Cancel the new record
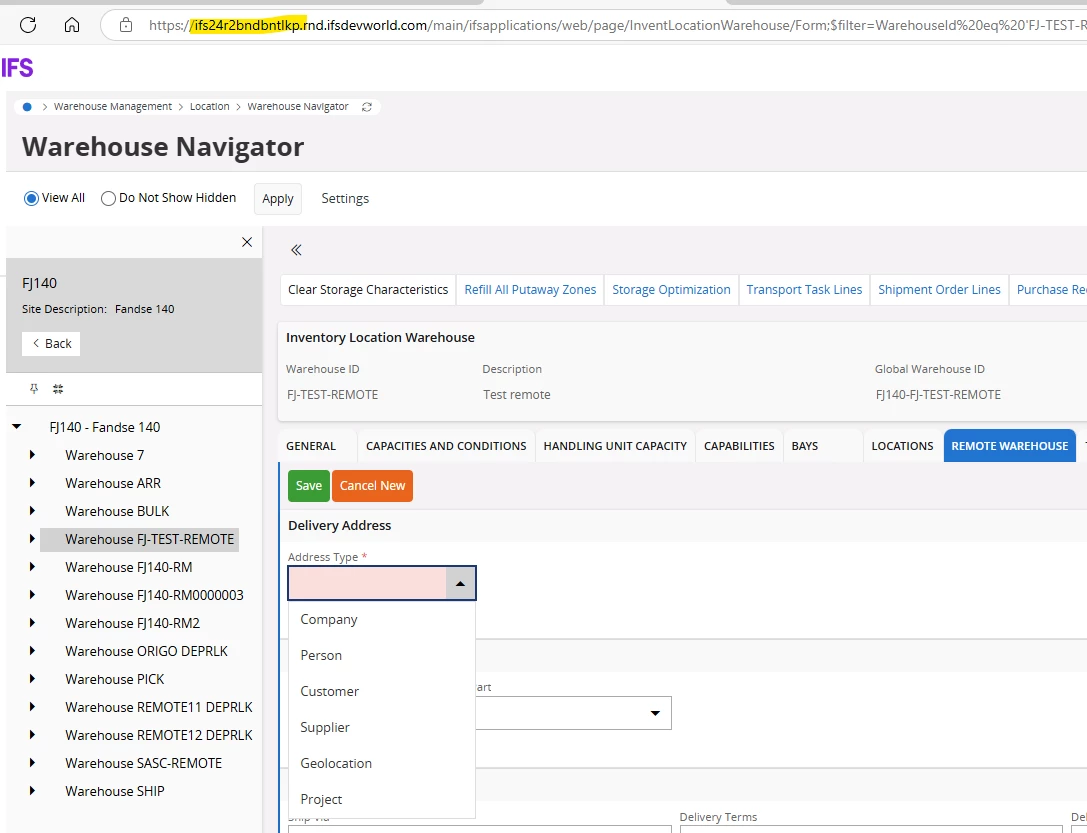Viewport: 1087px width, 833px height. click(372, 486)
